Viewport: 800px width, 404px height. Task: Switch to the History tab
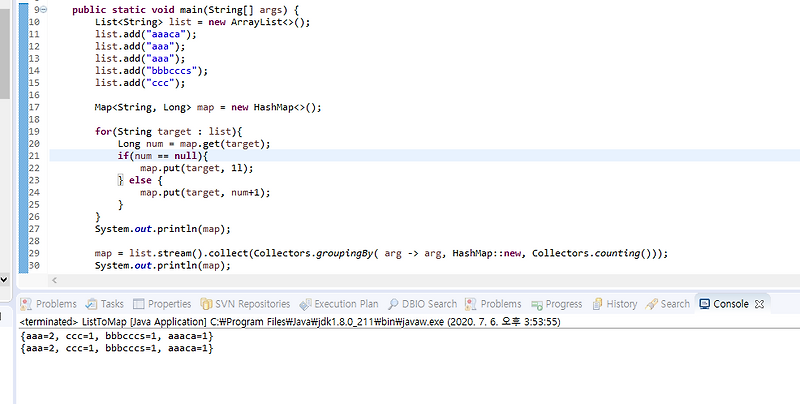tap(615, 304)
